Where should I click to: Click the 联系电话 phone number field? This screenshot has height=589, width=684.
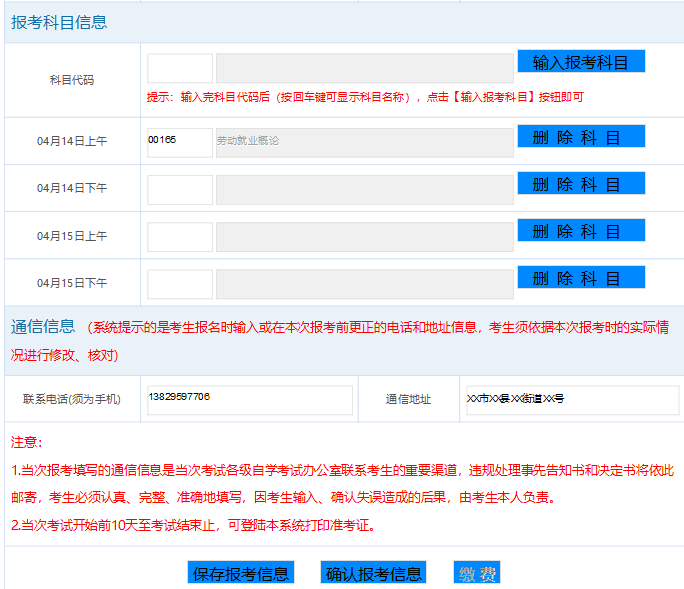click(x=250, y=400)
